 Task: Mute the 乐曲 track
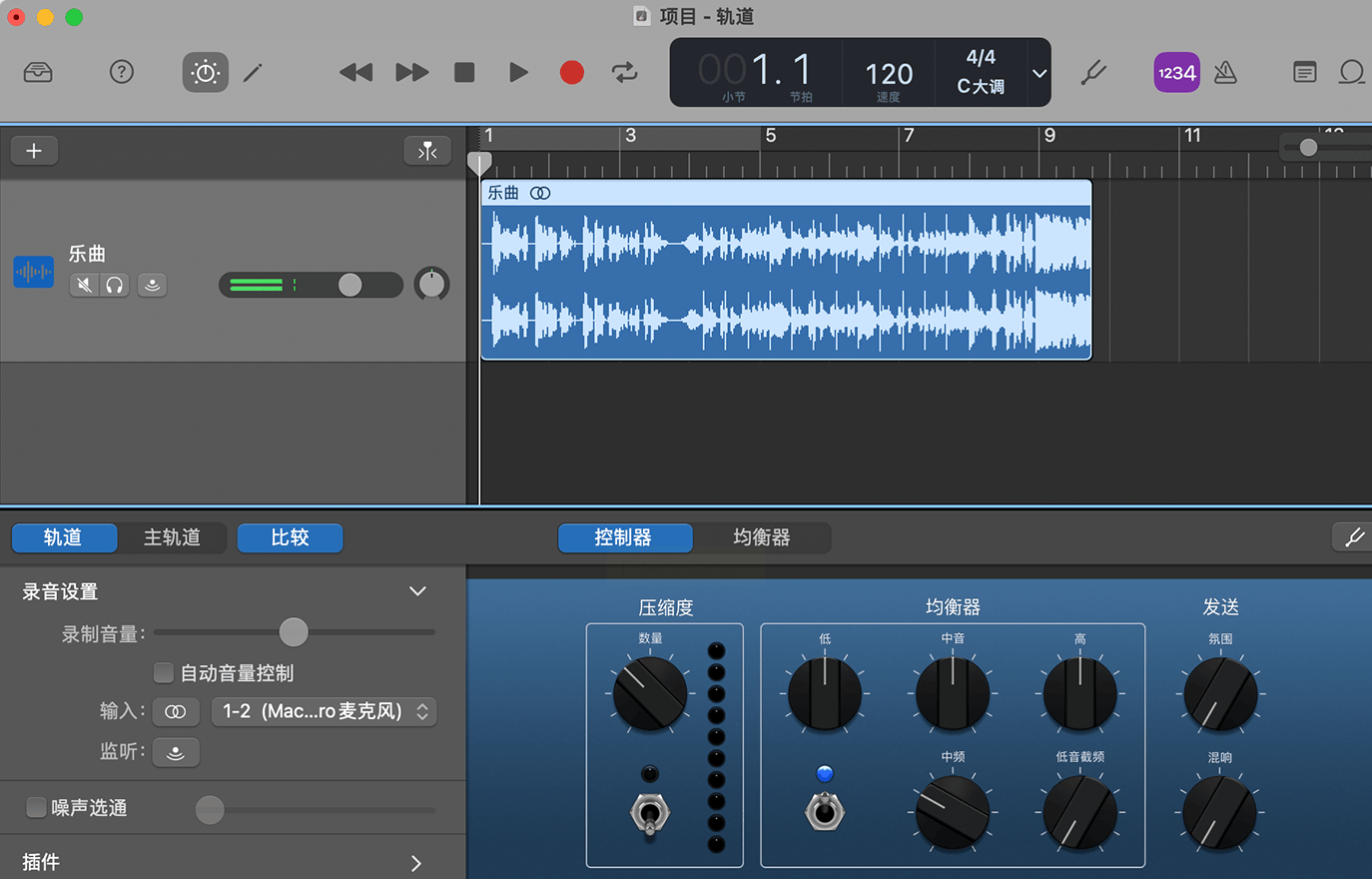pos(85,286)
